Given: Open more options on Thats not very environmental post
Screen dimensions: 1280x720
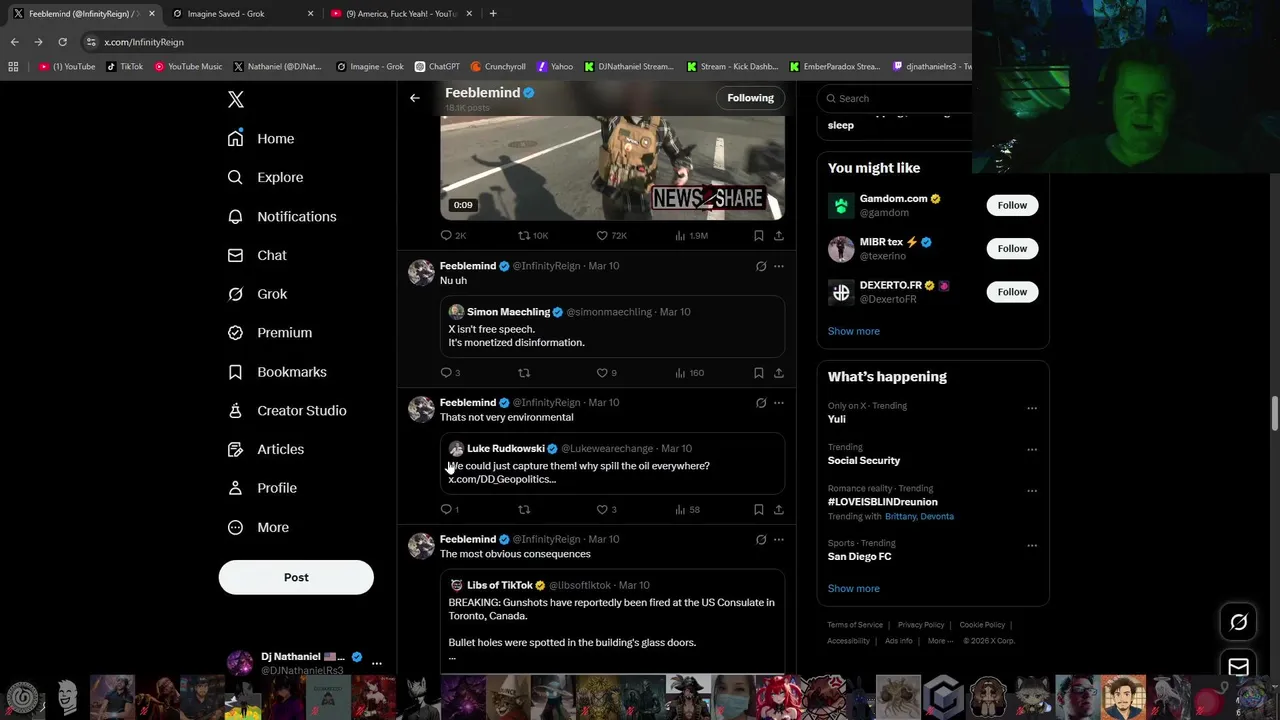Looking at the screenshot, I should coord(779,403).
